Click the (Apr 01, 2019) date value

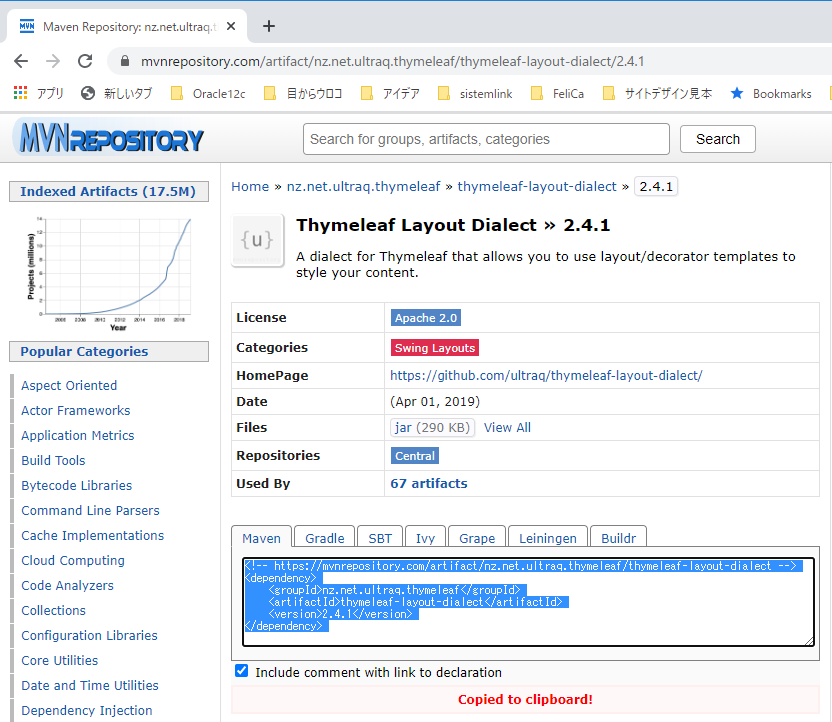click(x=435, y=402)
